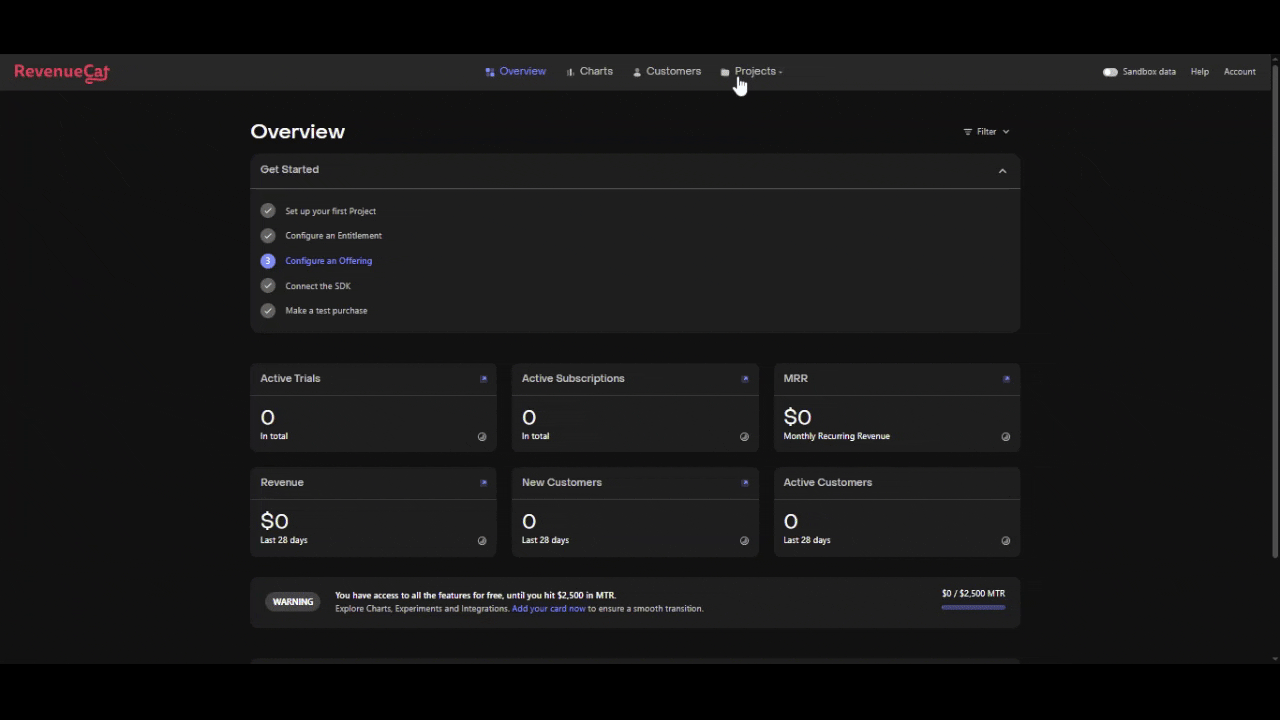Click the New Customers info icon
The height and width of the screenshot is (720, 1280).
tap(744, 541)
